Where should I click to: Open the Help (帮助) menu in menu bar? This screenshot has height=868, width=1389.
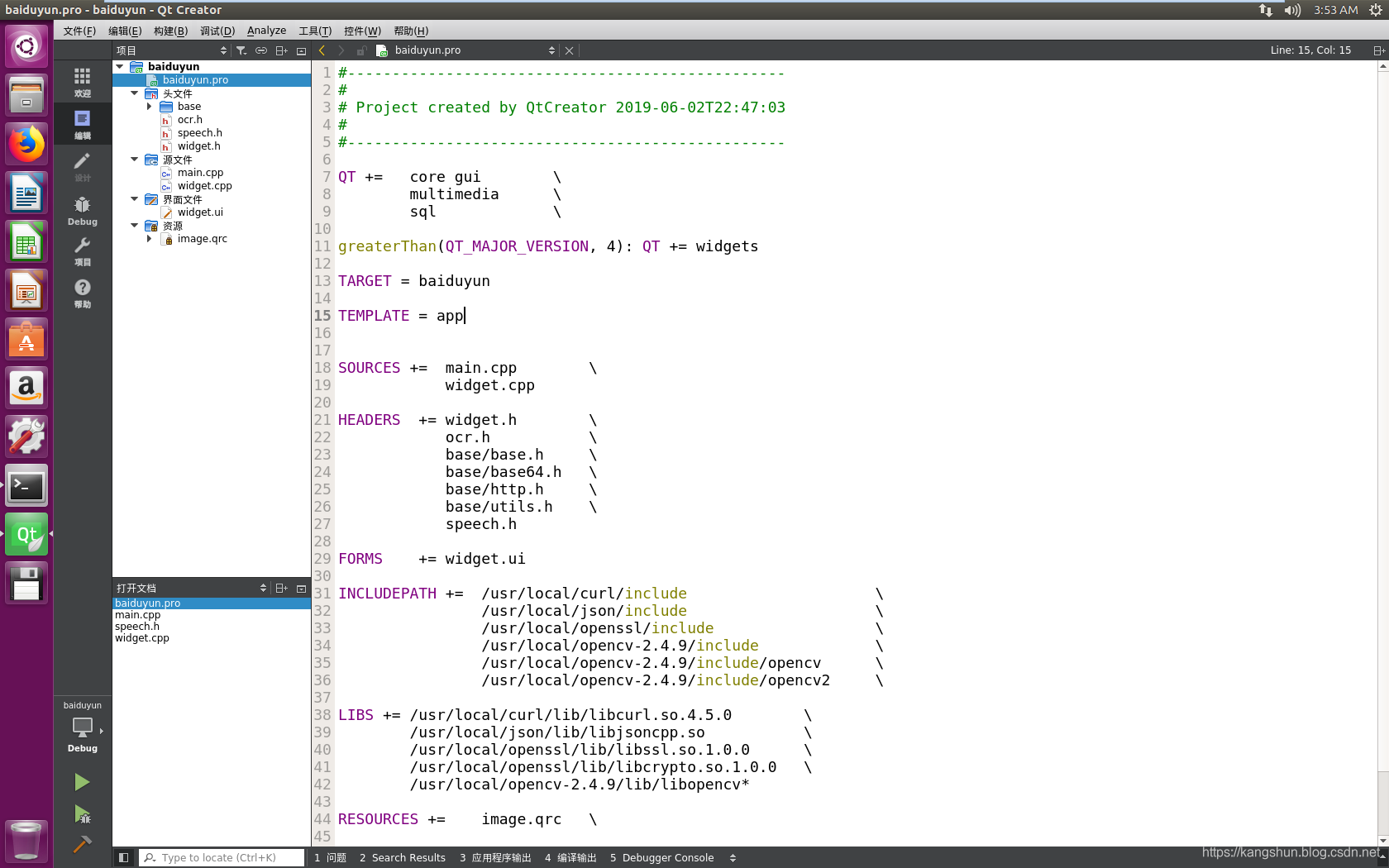point(411,31)
